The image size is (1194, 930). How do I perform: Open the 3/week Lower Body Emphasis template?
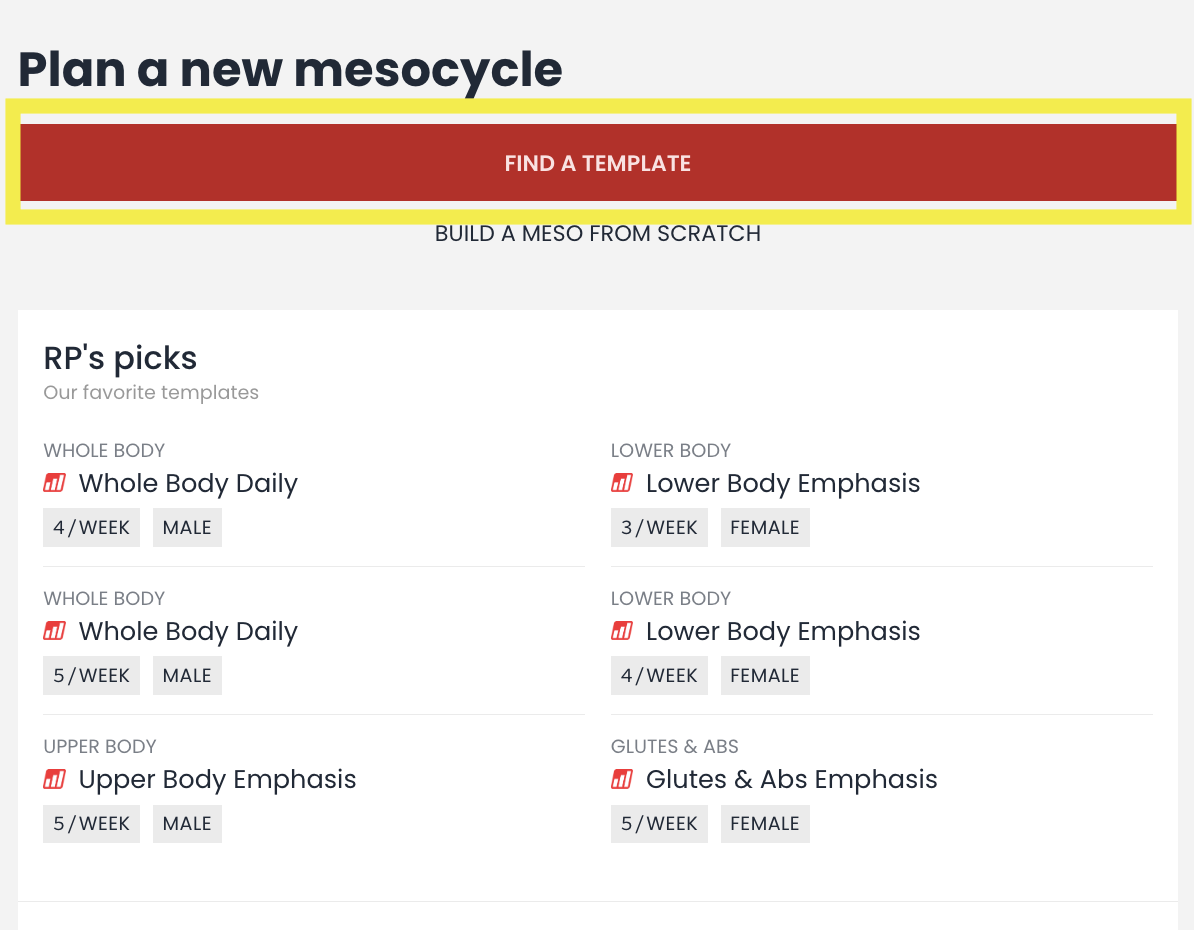[x=782, y=484]
